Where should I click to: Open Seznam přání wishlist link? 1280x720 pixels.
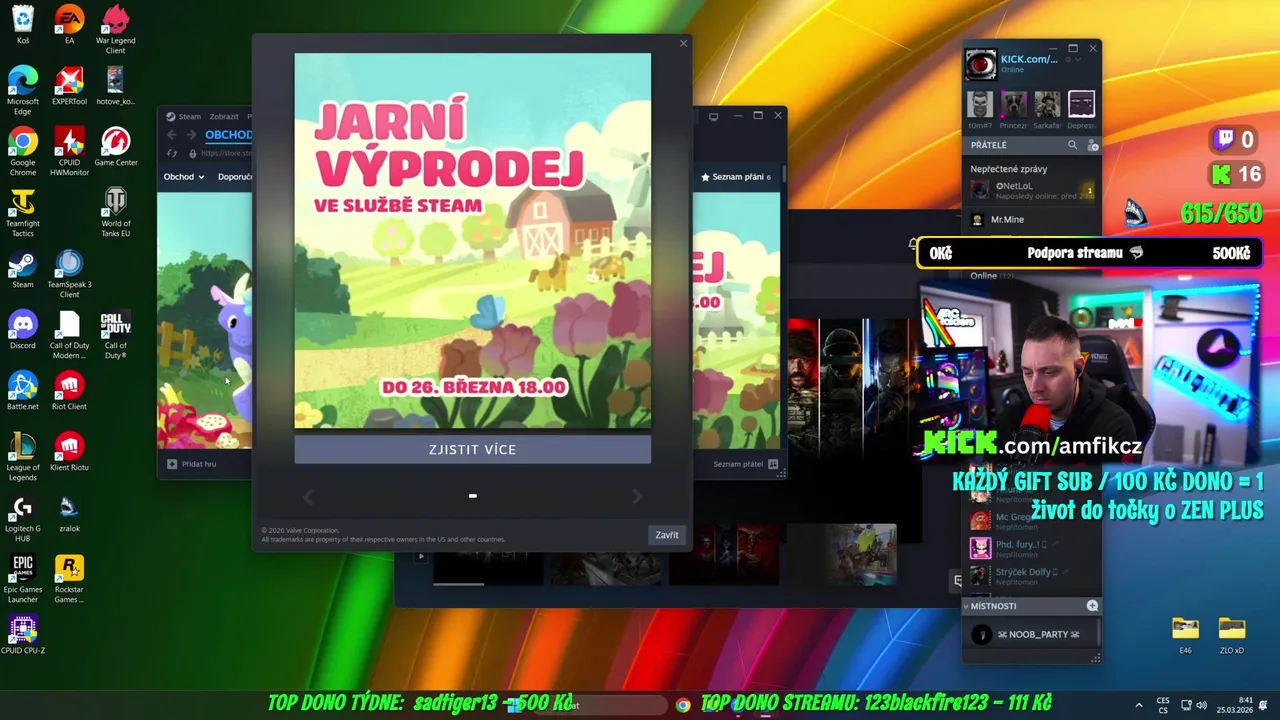[736, 177]
